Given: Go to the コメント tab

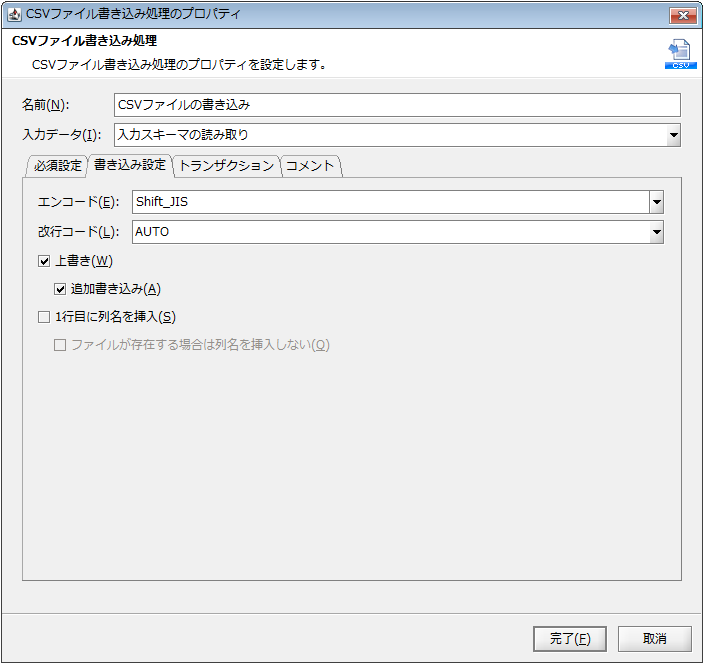Looking at the screenshot, I should click(310, 166).
